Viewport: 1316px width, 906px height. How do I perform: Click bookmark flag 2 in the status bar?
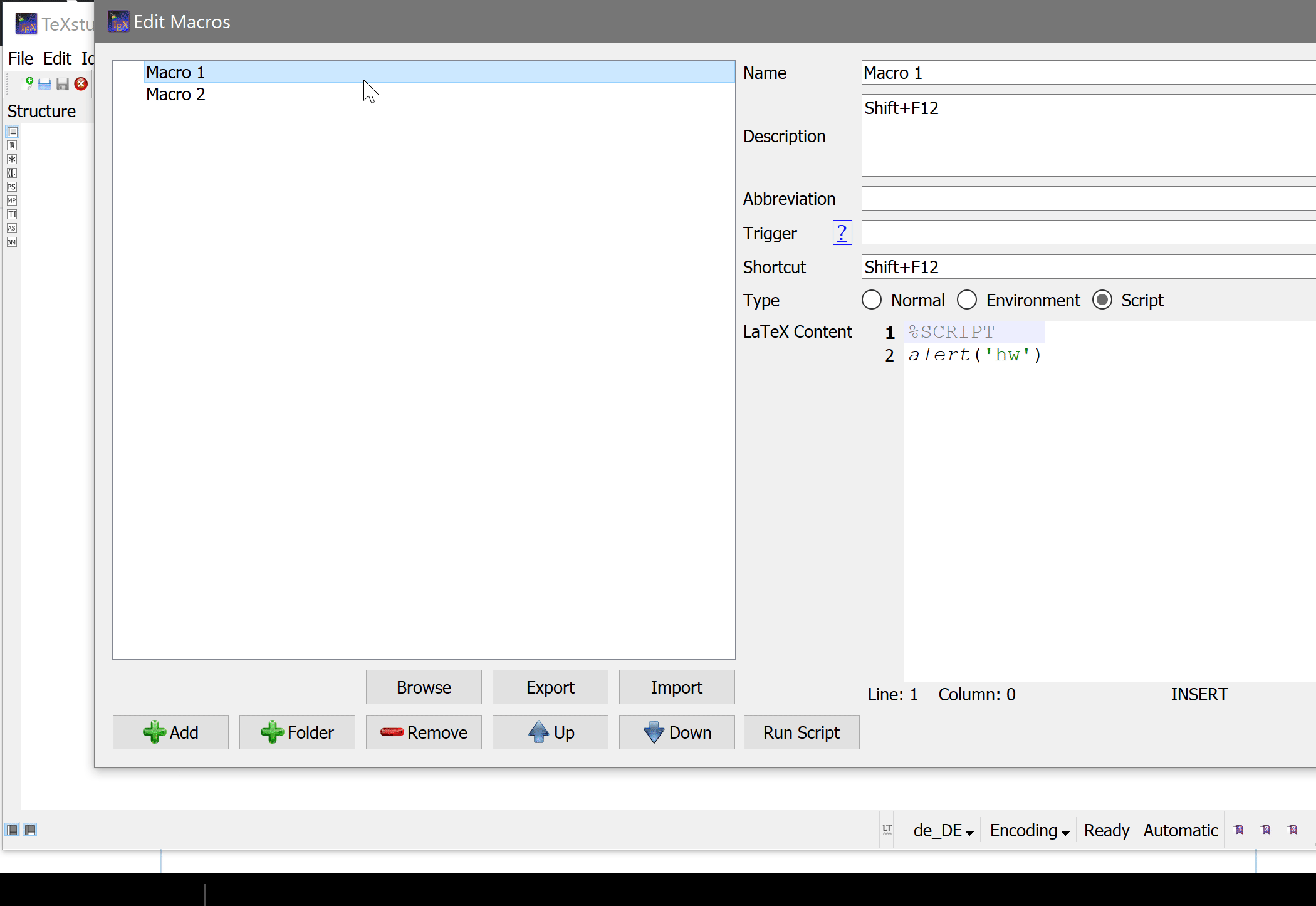pyautogui.click(x=1266, y=830)
